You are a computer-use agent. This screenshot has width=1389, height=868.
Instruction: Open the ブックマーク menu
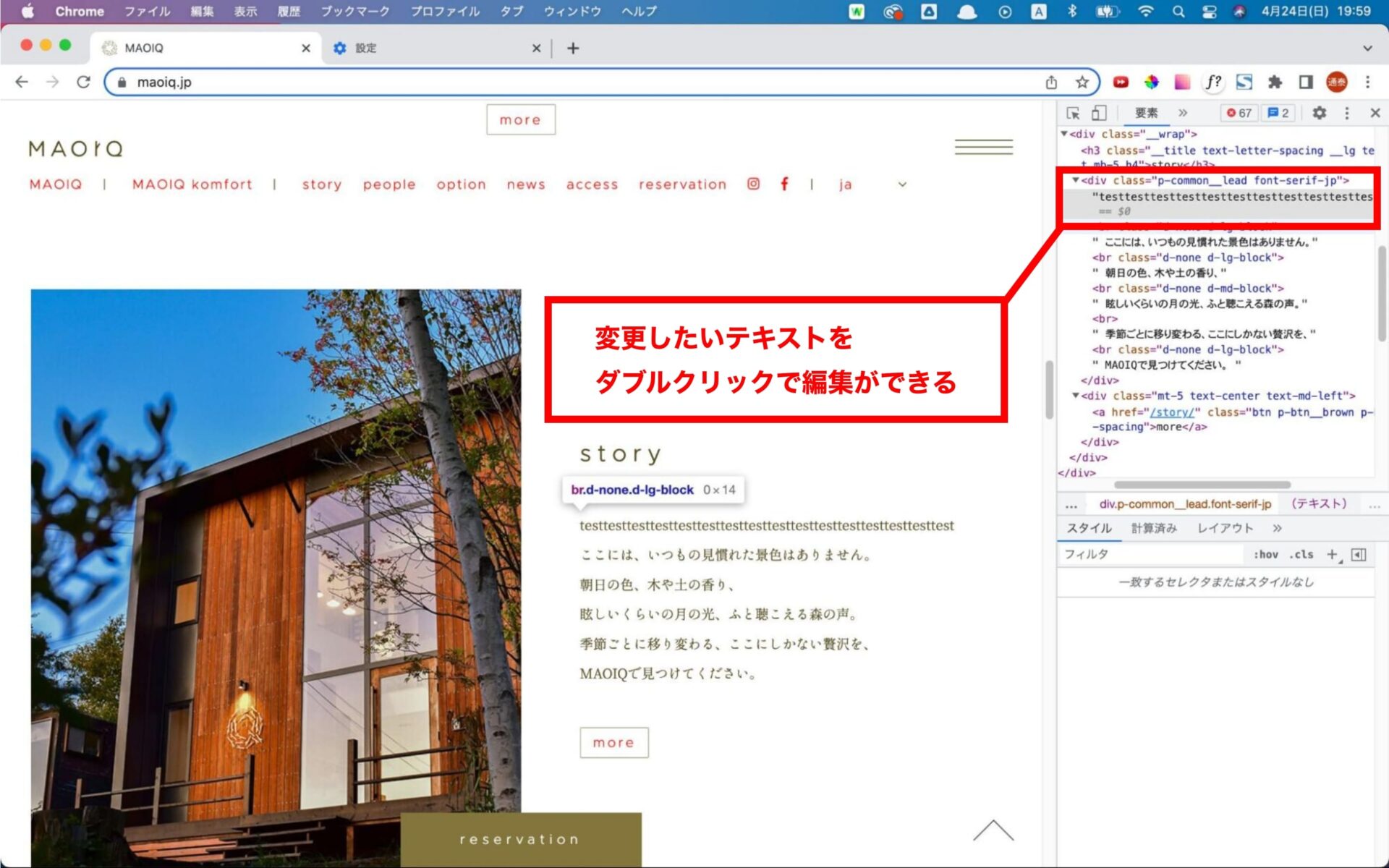355,11
